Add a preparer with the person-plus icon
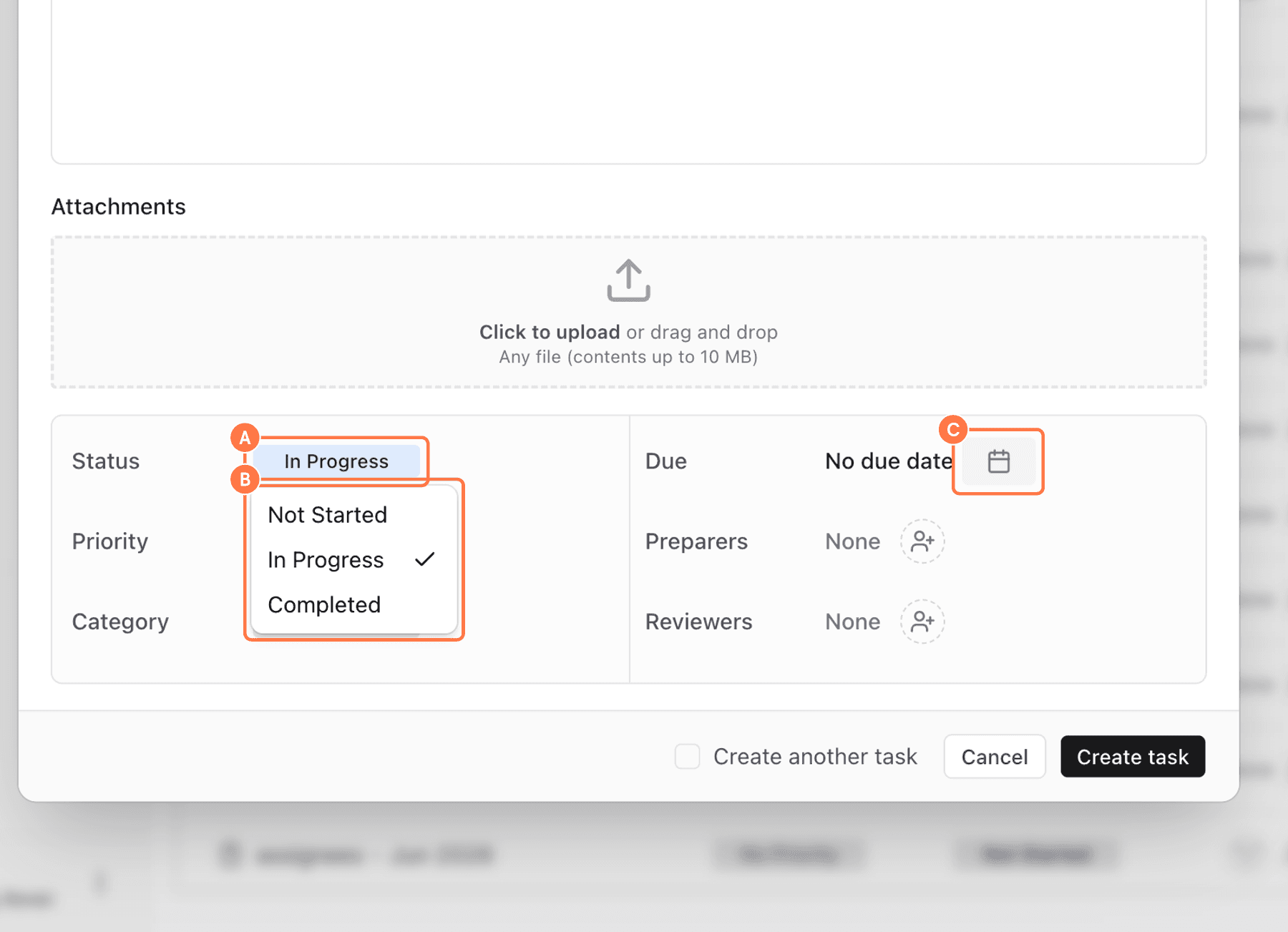 (922, 541)
